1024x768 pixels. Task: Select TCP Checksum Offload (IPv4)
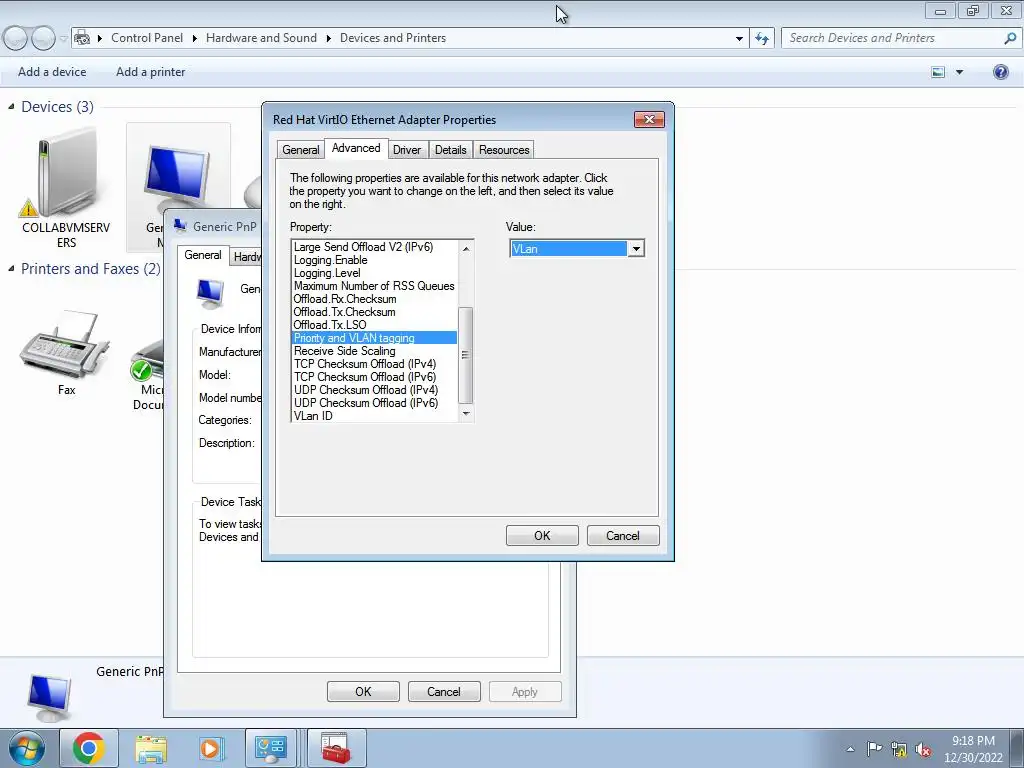(x=374, y=364)
